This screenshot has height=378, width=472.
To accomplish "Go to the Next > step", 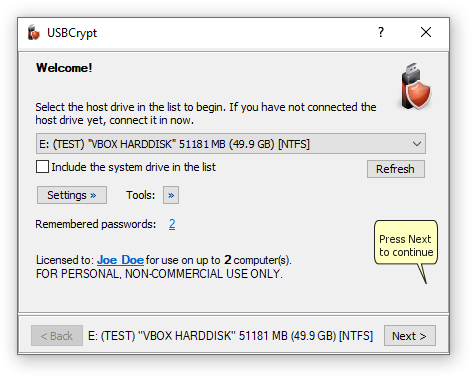I will click(x=410, y=336).
